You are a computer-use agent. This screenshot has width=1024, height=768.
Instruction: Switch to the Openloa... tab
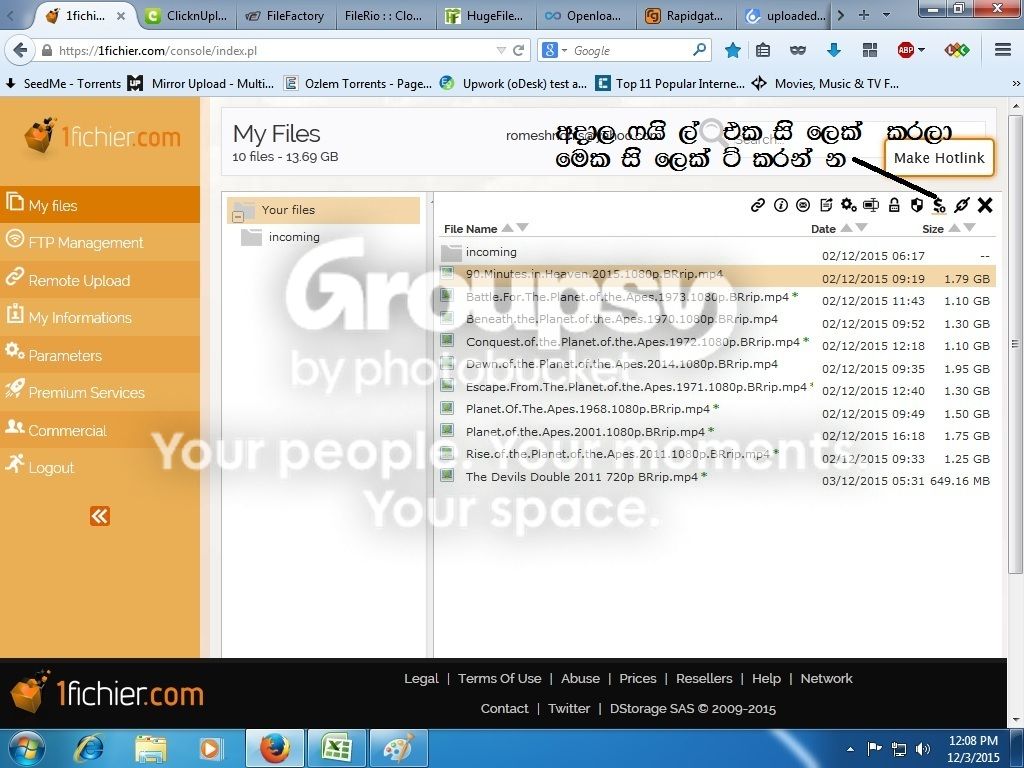click(x=584, y=16)
